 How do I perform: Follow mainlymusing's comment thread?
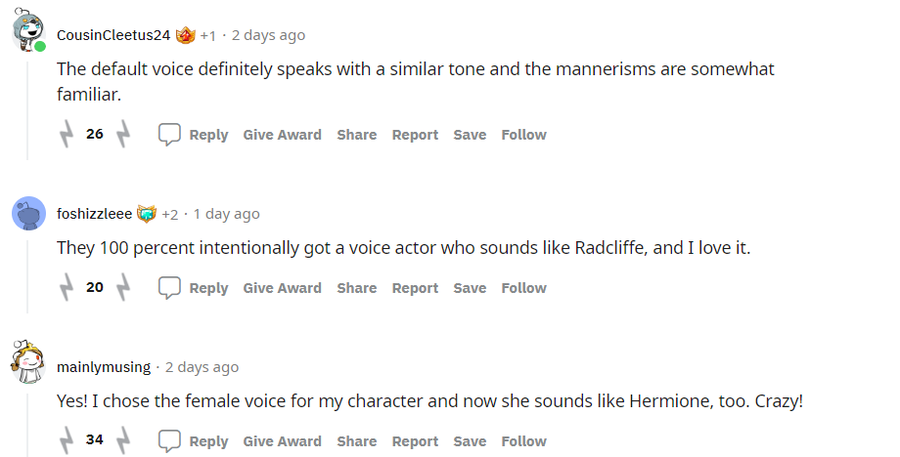524,440
